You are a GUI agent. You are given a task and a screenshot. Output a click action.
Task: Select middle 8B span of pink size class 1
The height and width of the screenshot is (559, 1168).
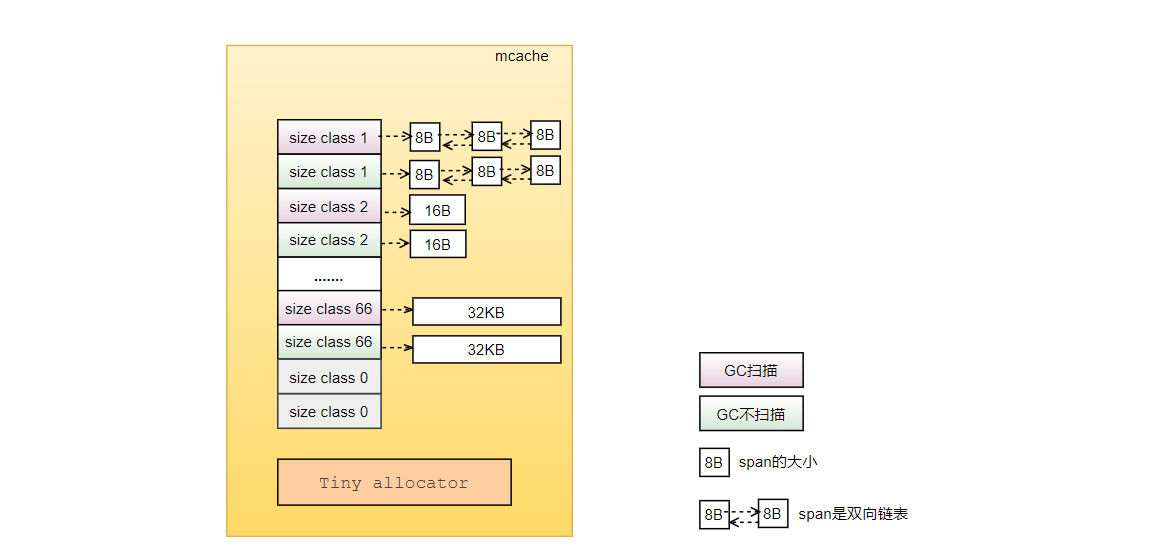[486, 136]
